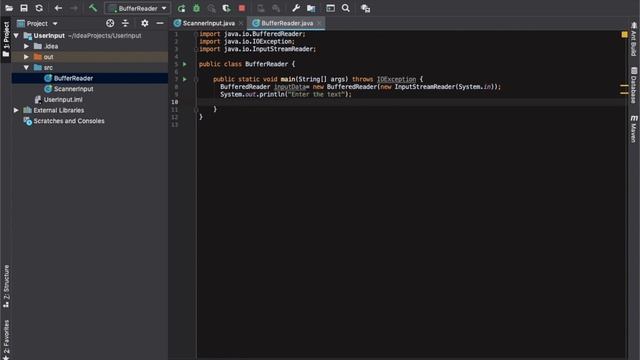Toggle the fold marker beside the main method
The height and width of the screenshot is (360, 640).
point(196,80)
